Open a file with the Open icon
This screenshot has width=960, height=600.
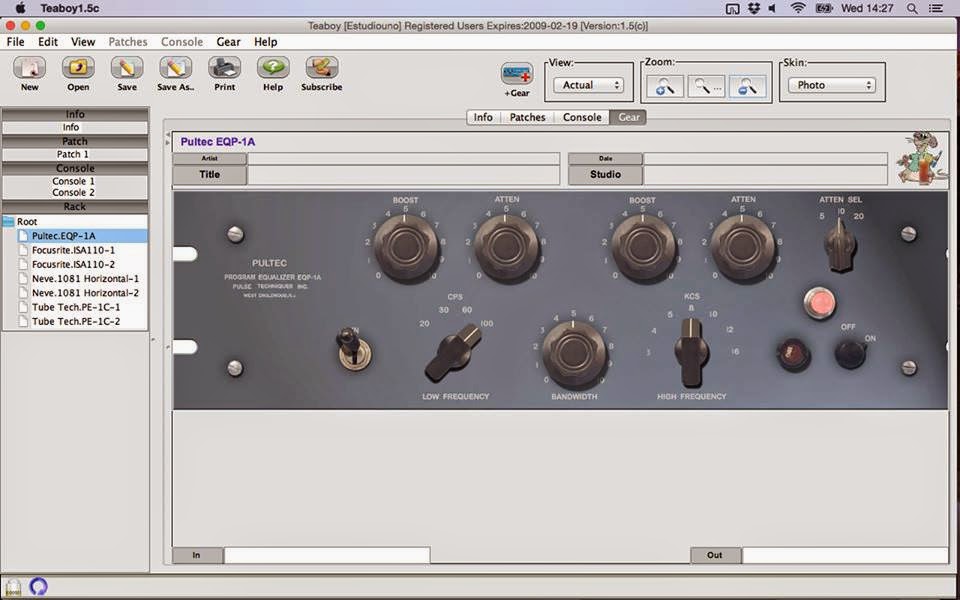[78, 67]
